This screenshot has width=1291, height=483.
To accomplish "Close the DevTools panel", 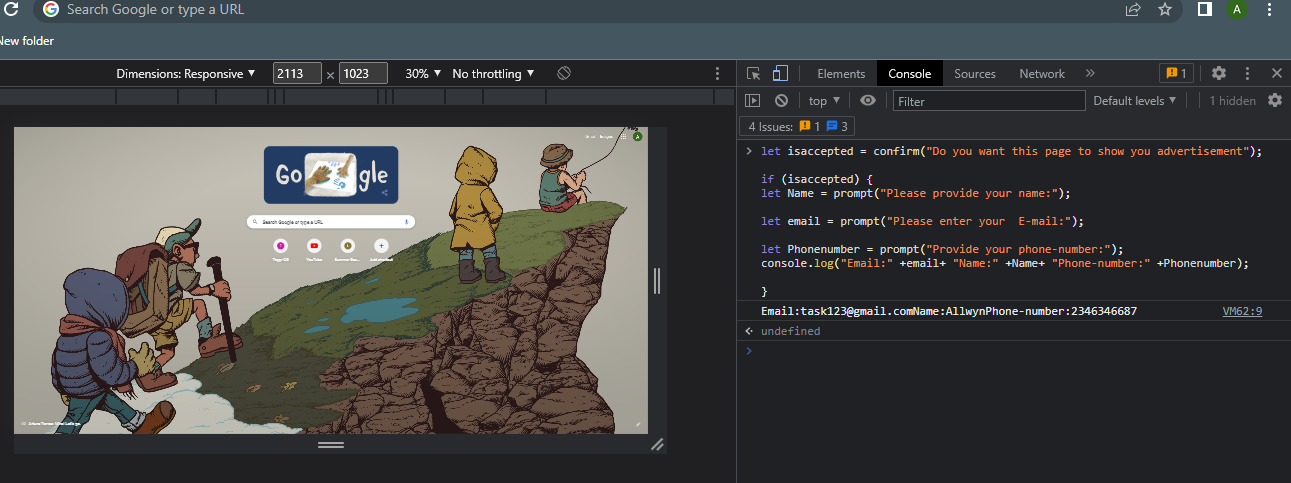I will point(1277,73).
